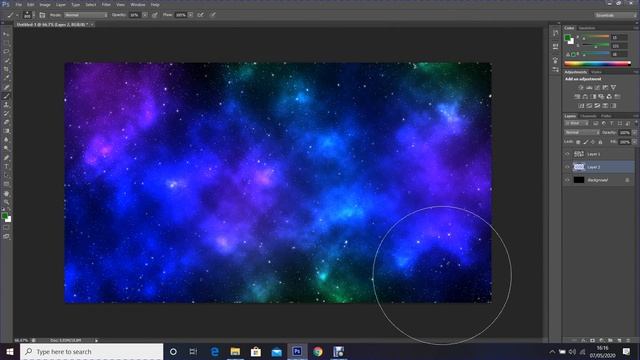Enable airbrush-style build-up in options bar
Viewport: 640px width, 360px height.
click(x=200, y=15)
